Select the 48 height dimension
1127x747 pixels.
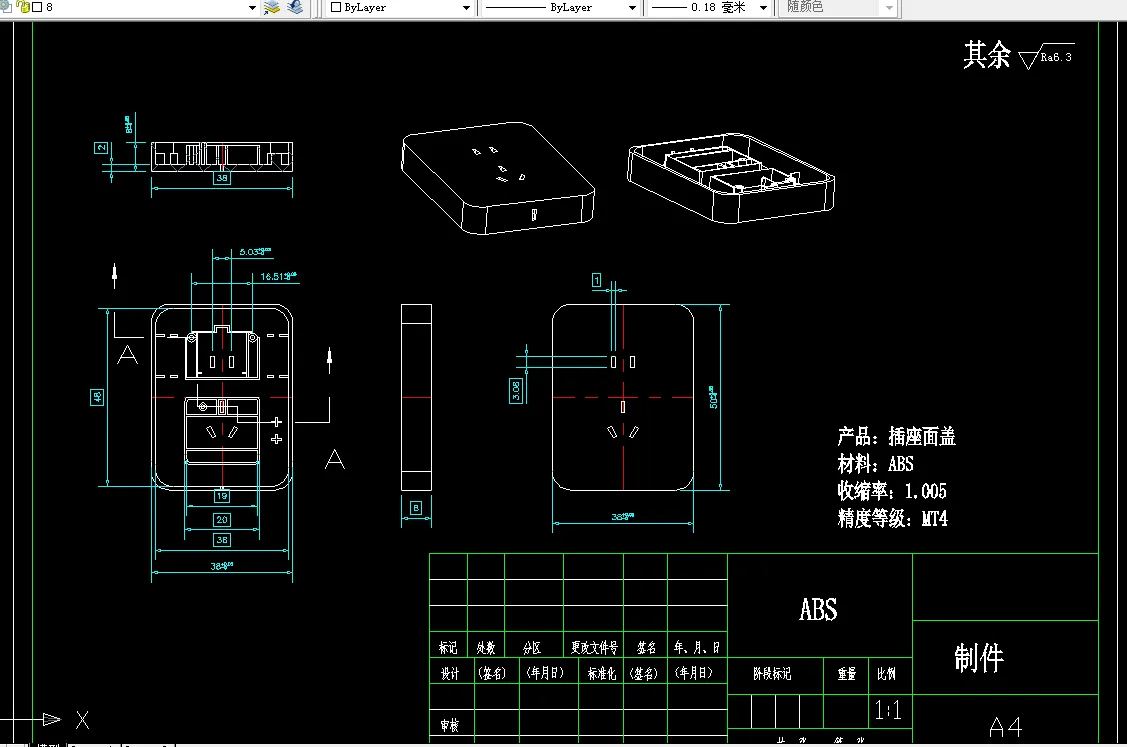coord(97,397)
